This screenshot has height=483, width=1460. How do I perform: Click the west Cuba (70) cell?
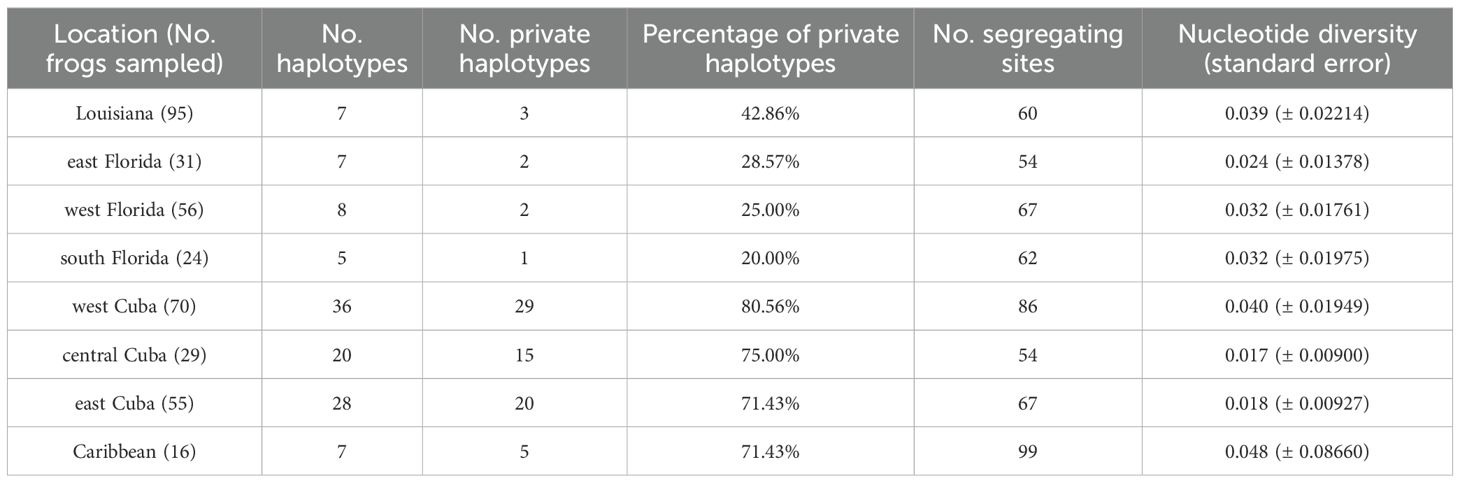click(134, 306)
